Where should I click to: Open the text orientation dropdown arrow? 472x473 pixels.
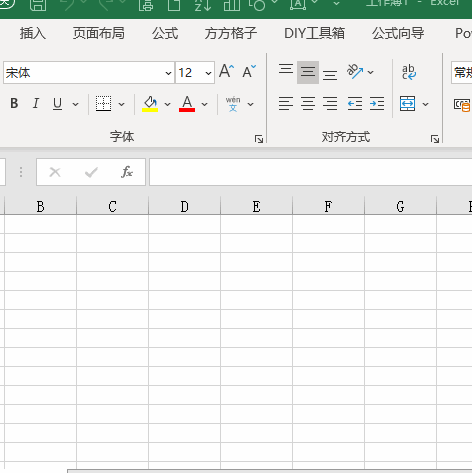coord(370,72)
